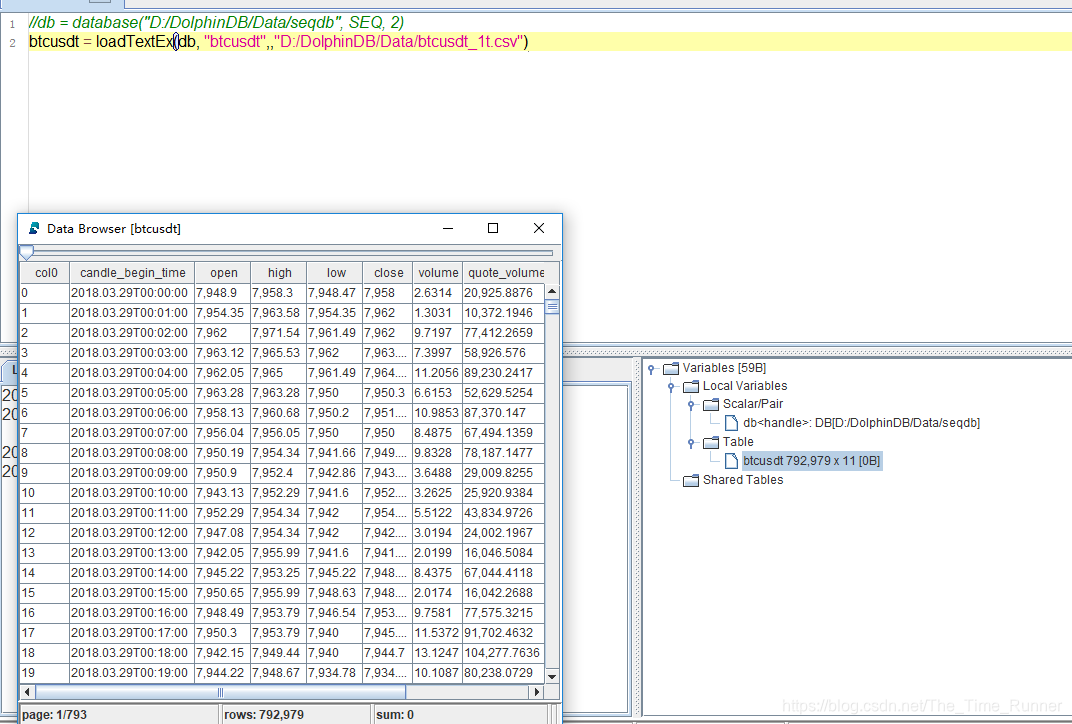
Task: Click the horizontal scrollbar right arrow
Action: [x=537, y=692]
